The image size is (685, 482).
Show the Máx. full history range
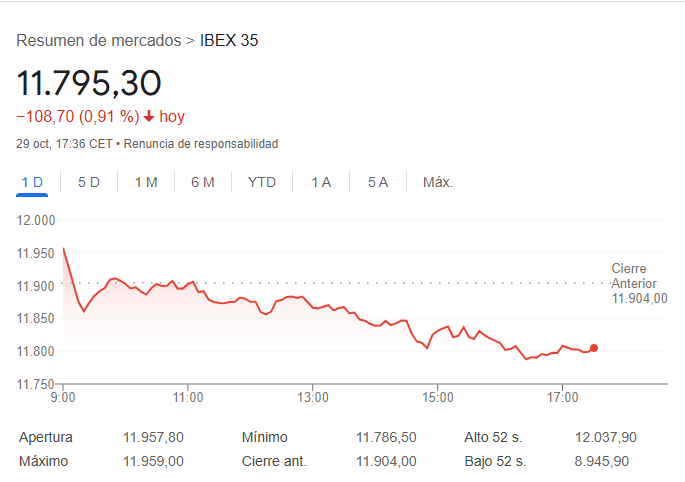438,182
